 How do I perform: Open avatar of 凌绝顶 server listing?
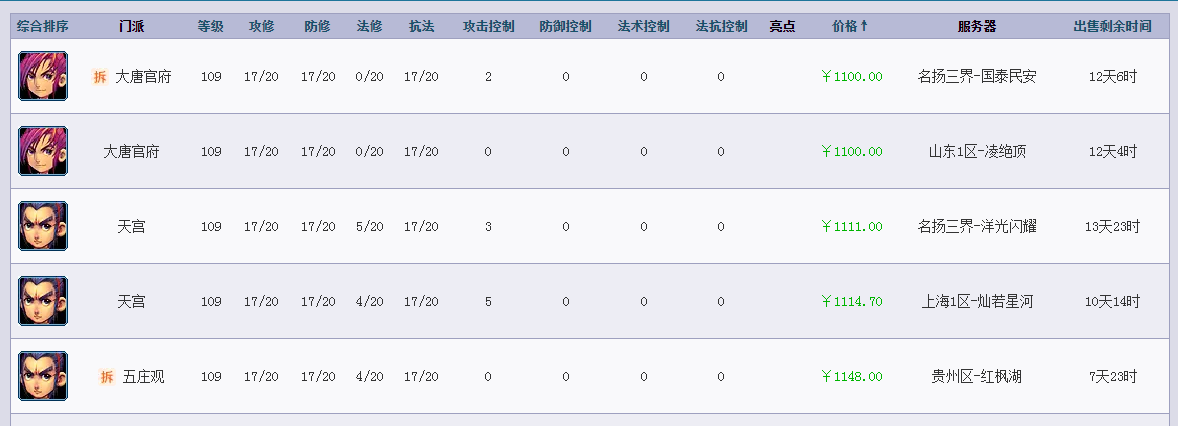coord(43,151)
